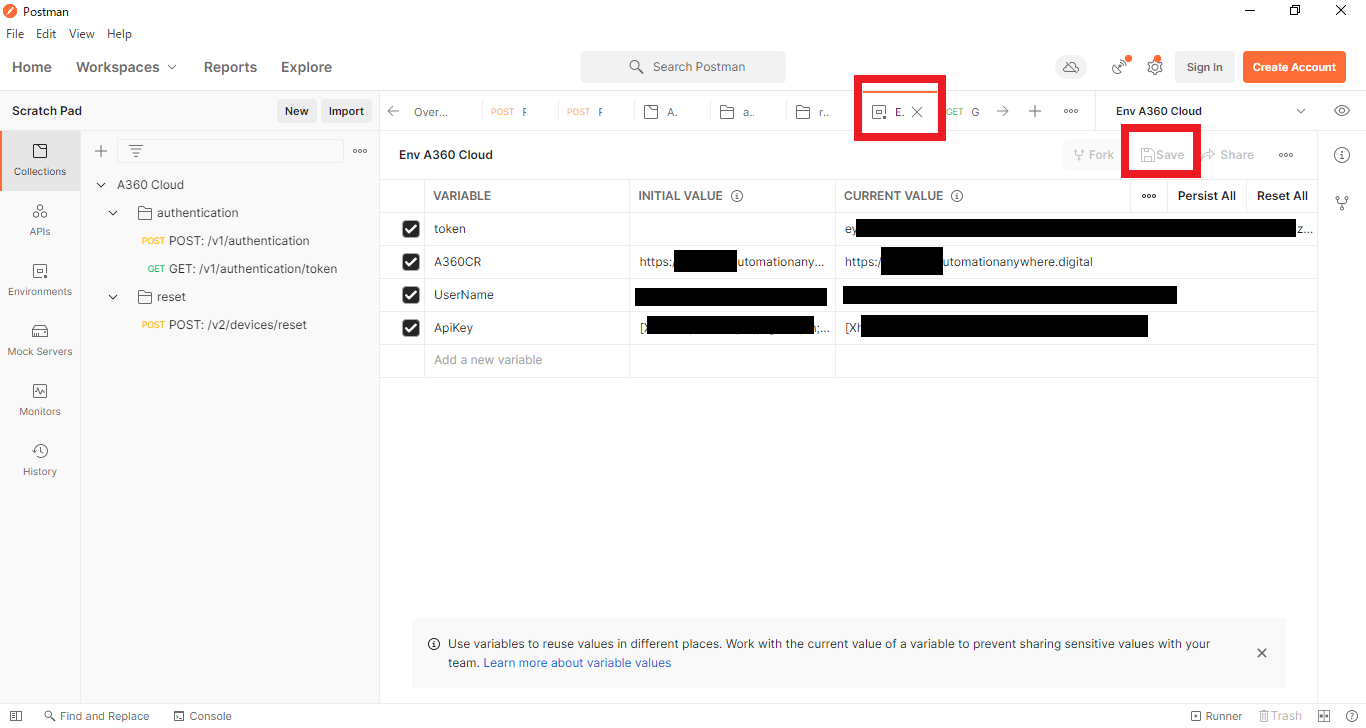1366x728 pixels.
Task: Uncheck the UserName variable checkbox
Action: pyautogui.click(x=410, y=295)
